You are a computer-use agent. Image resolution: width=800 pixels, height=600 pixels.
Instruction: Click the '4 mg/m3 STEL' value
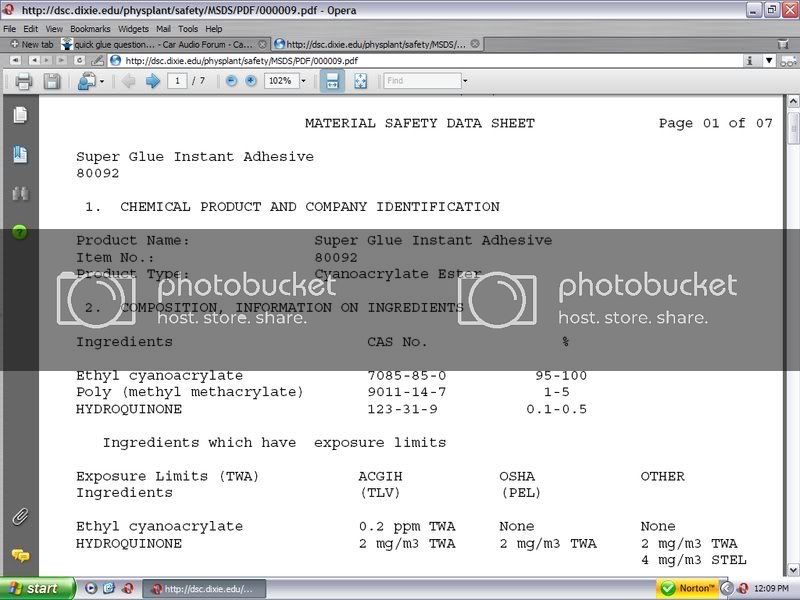point(693,560)
